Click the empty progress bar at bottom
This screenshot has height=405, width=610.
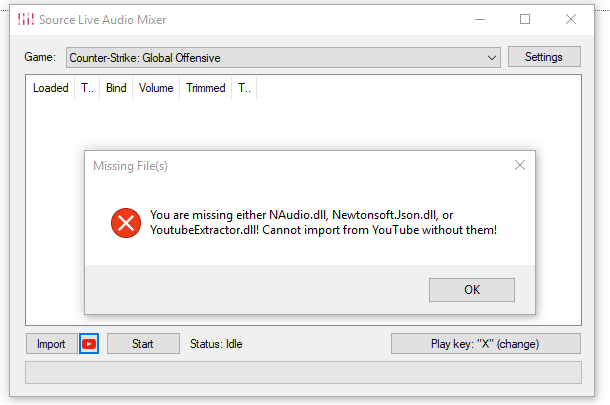303,372
